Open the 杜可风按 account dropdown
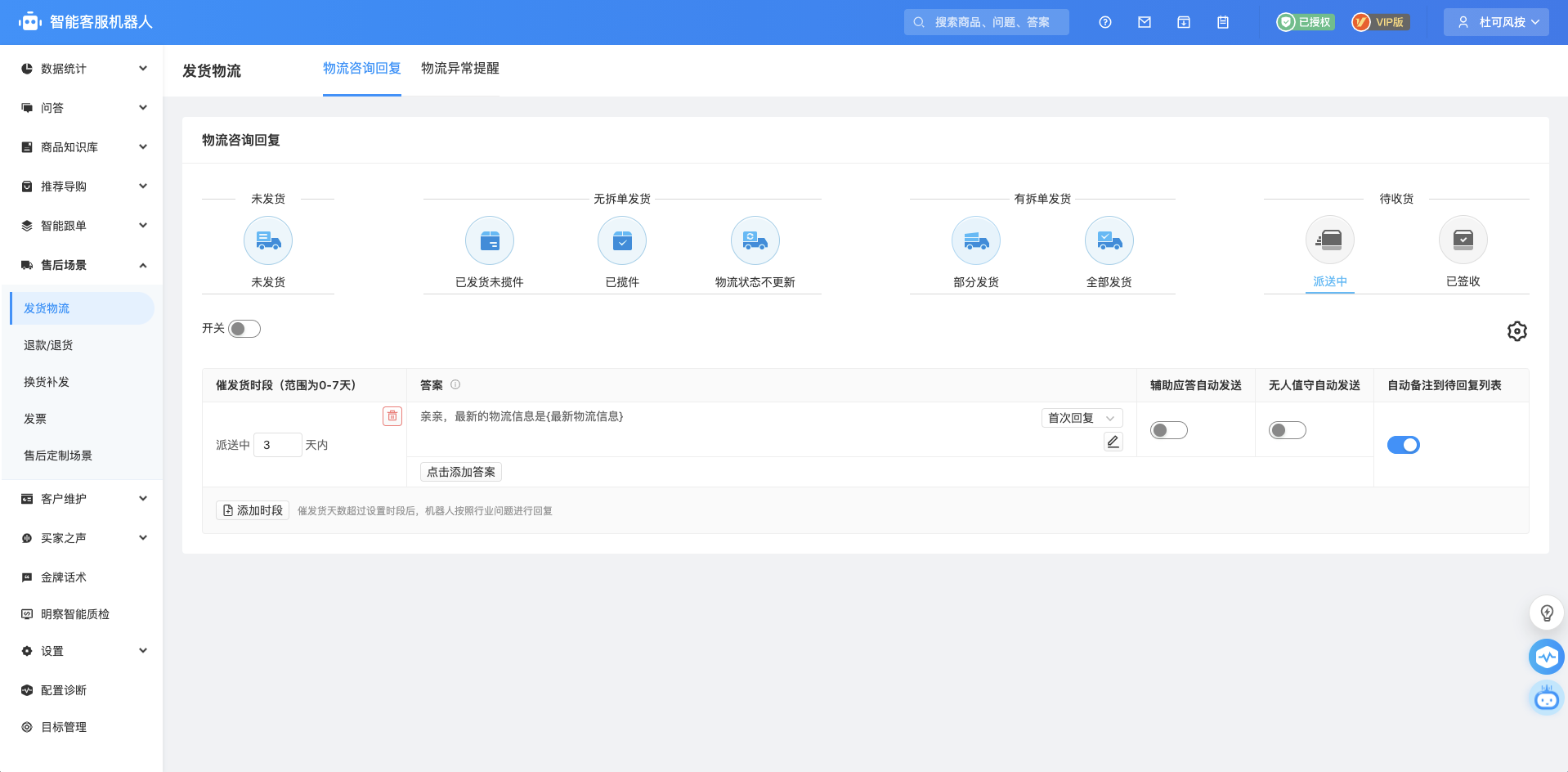Viewport: 1568px width, 772px height. (x=1497, y=22)
